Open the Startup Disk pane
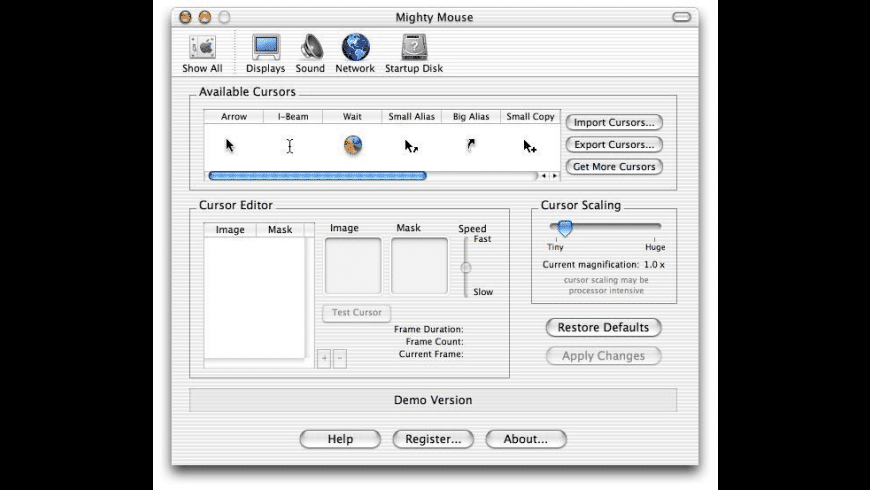This screenshot has width=870, height=490. coord(414,54)
